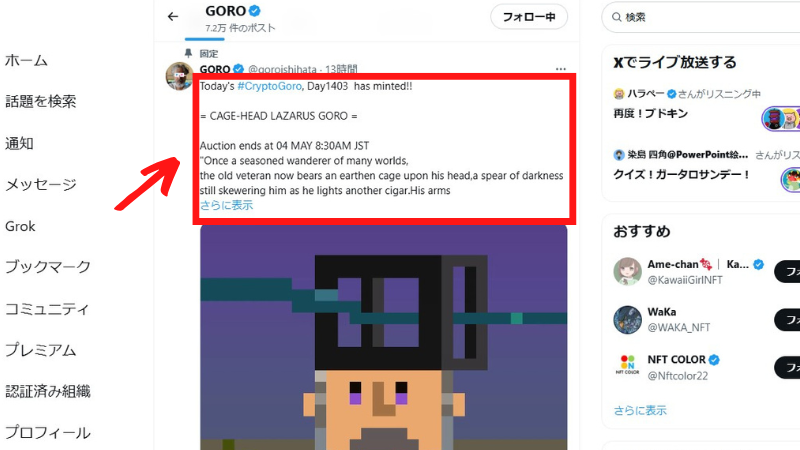The width and height of the screenshot is (800, 450).
Task: Select Grok in the sidebar
Action: pos(20,226)
